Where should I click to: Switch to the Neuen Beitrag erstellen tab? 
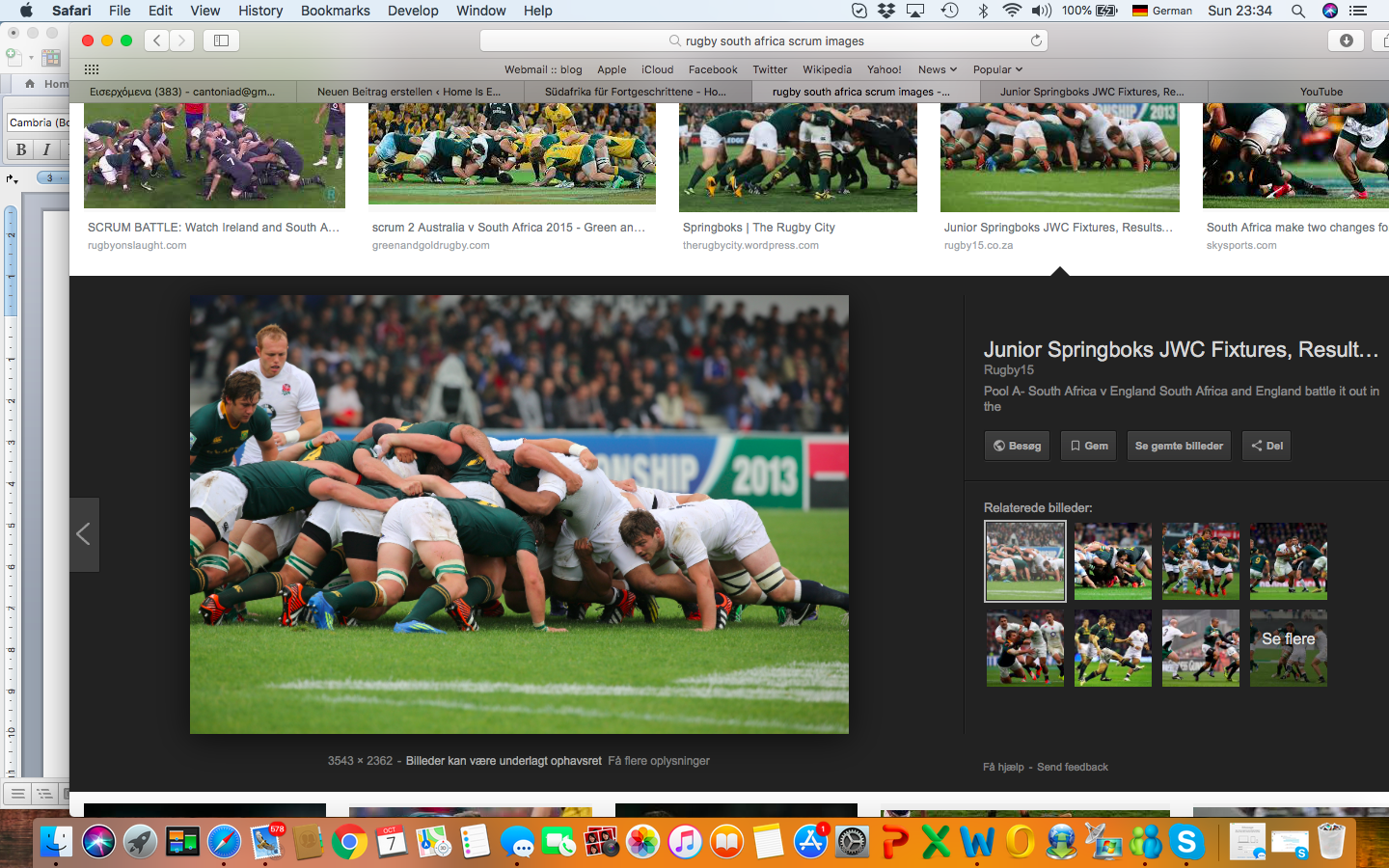pyautogui.click(x=410, y=92)
